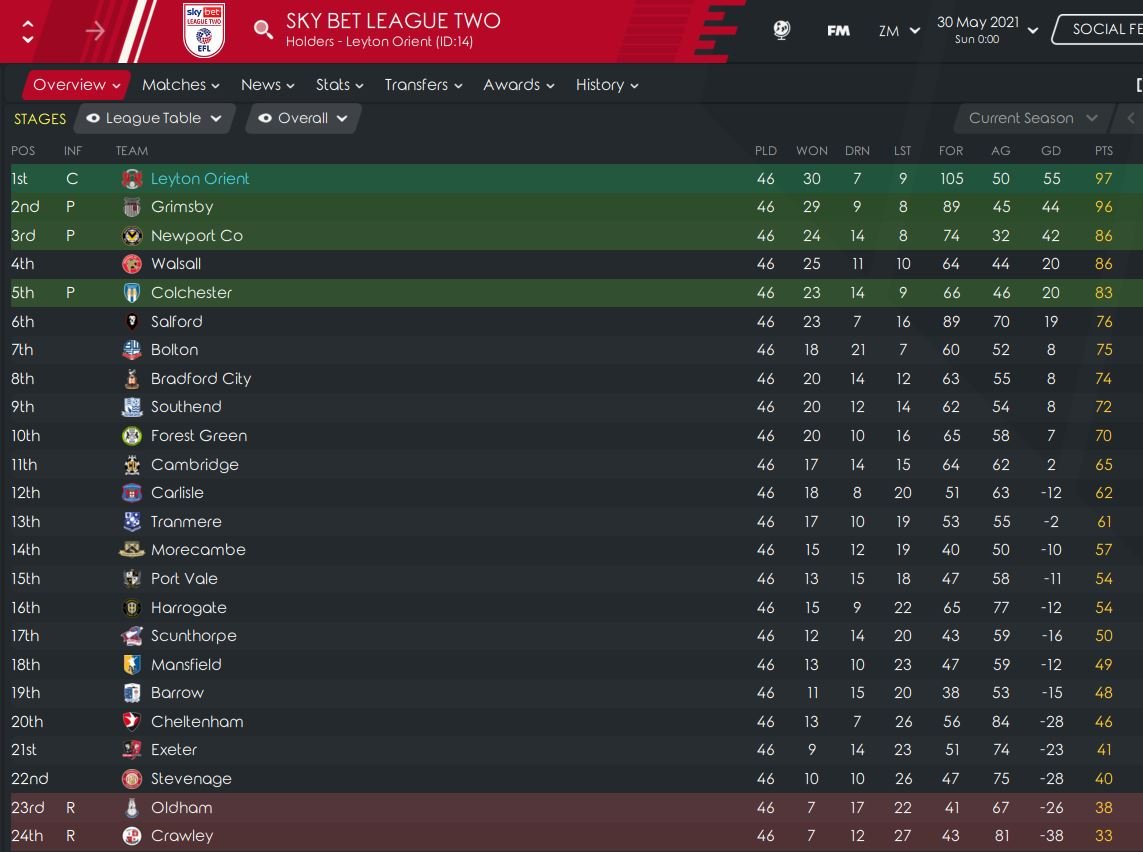Click the Social Feed button

point(1100,29)
